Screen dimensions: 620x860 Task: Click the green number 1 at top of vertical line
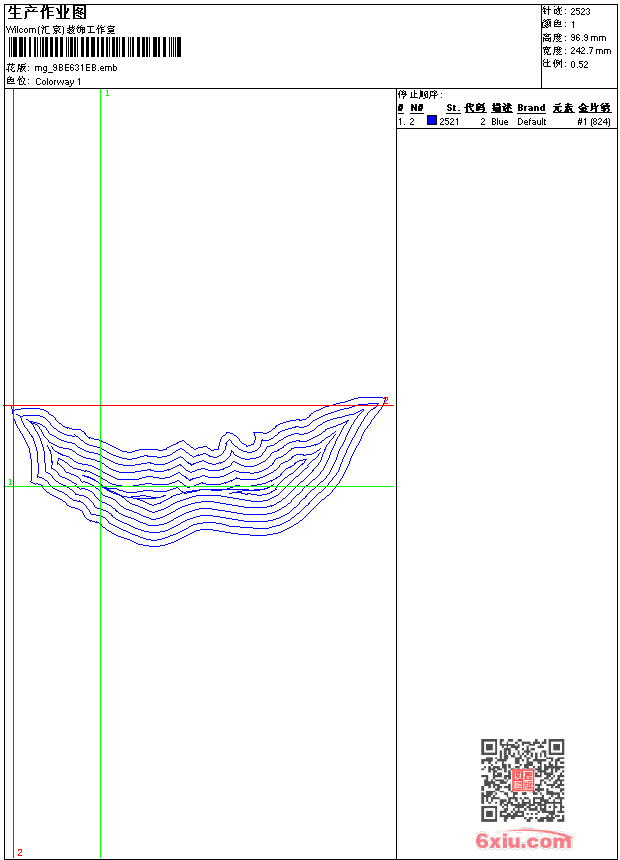click(x=107, y=93)
